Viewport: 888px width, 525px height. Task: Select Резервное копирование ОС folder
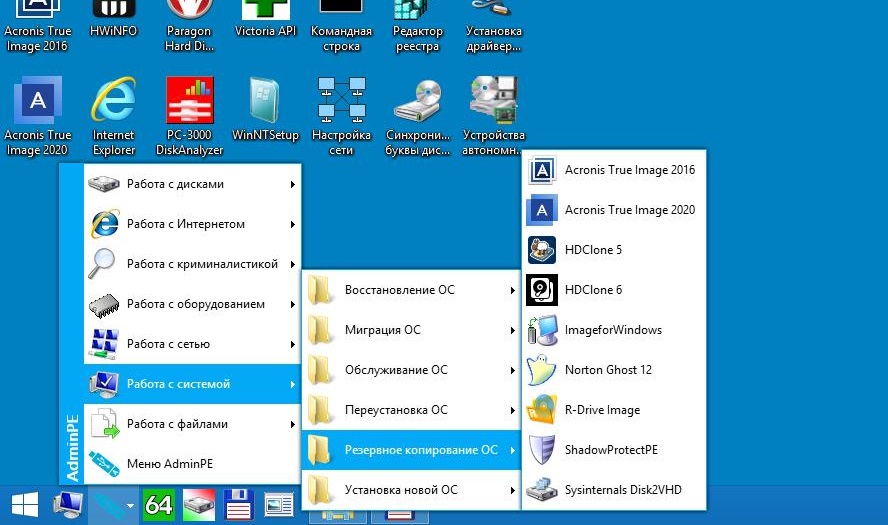(x=411, y=450)
